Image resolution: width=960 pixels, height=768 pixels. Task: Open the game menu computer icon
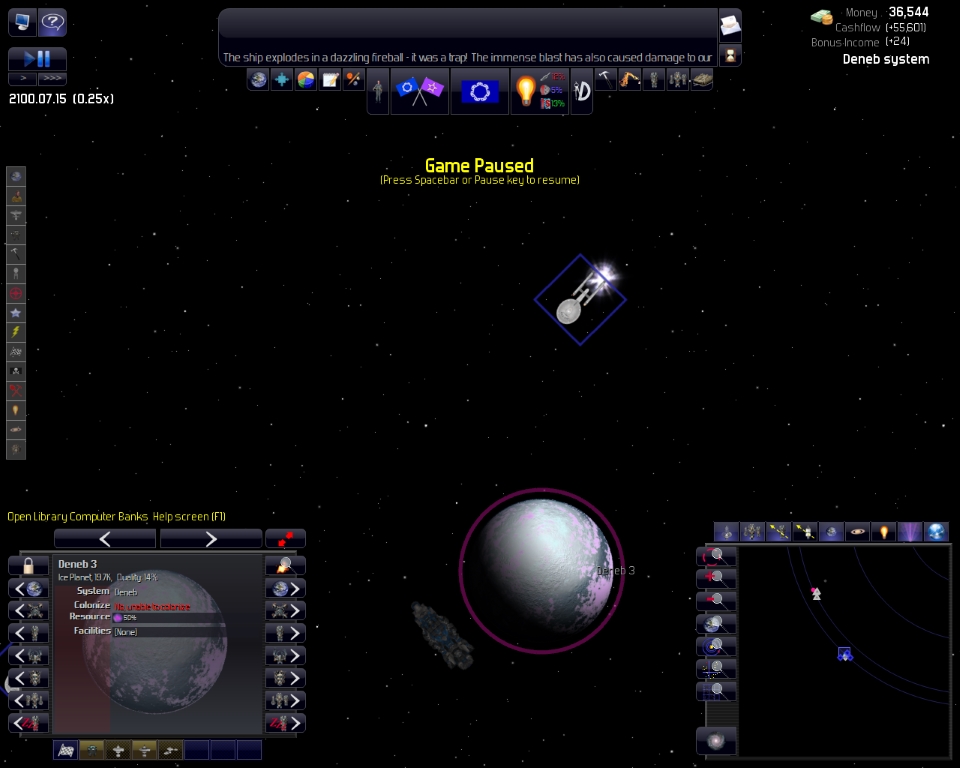click(22, 23)
